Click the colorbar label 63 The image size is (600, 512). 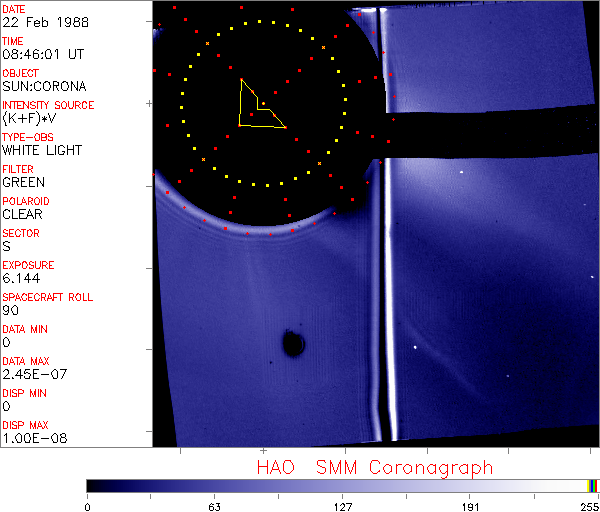coord(214,505)
